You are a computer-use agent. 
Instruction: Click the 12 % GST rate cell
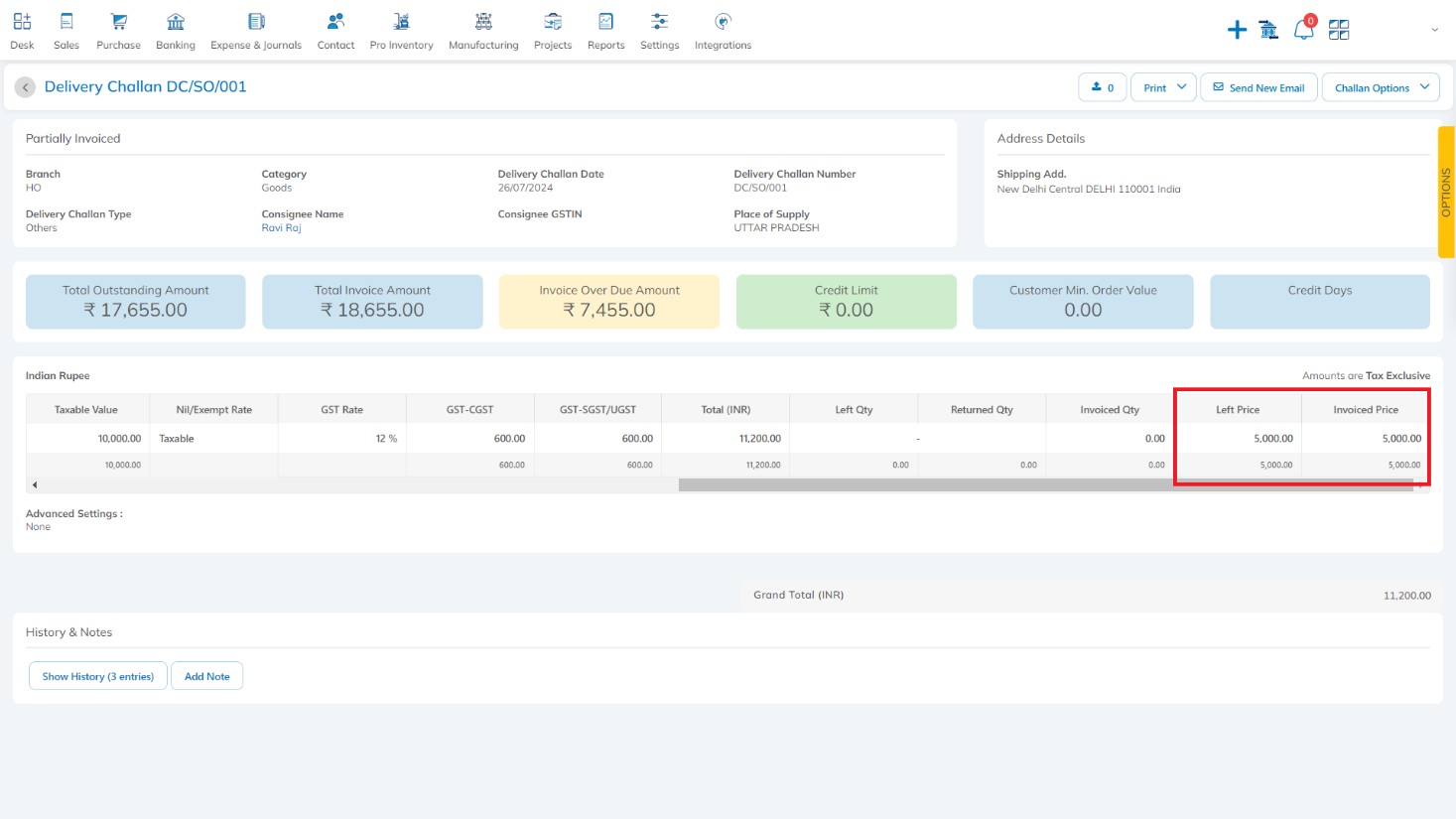tap(341, 438)
